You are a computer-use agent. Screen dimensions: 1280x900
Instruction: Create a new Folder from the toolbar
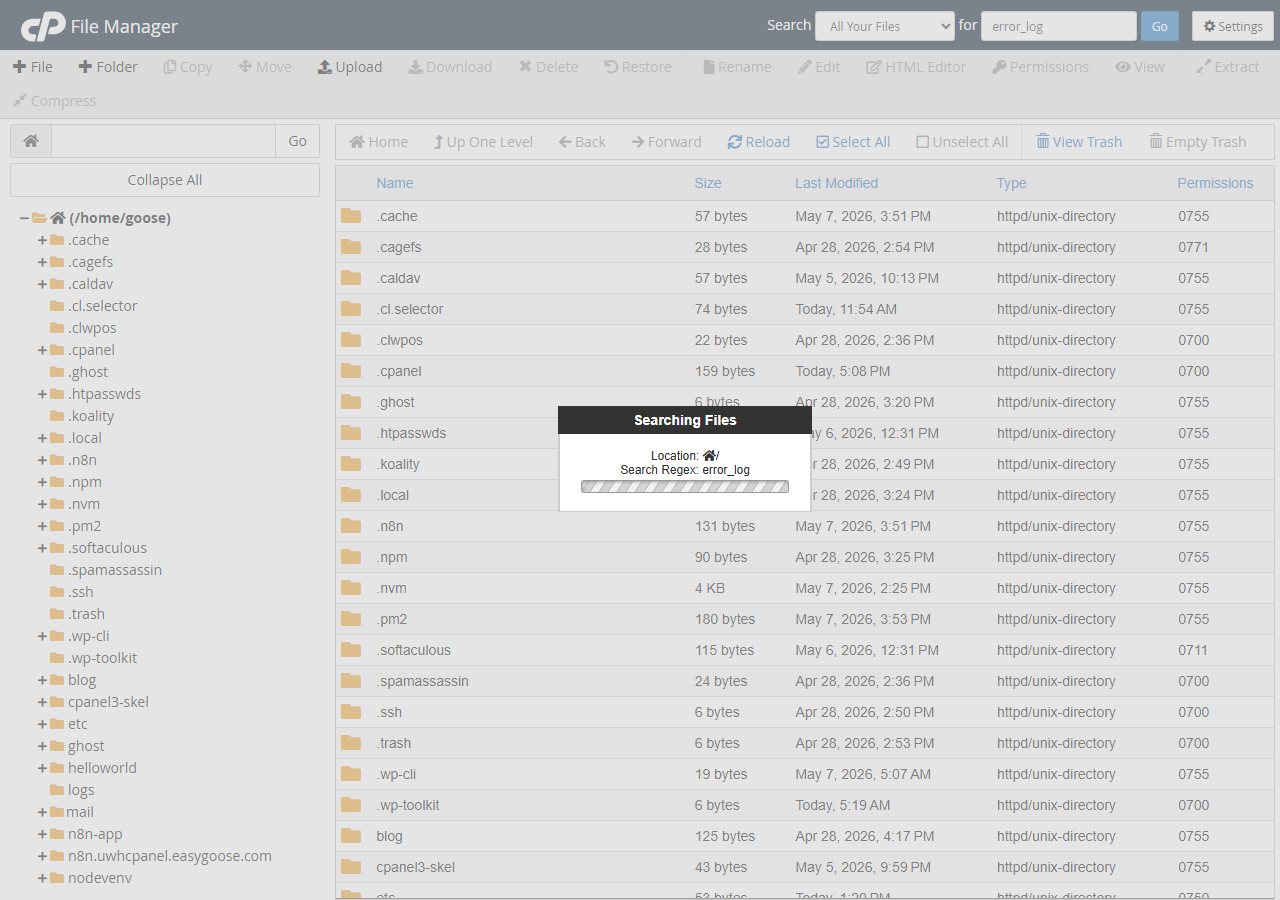[108, 67]
